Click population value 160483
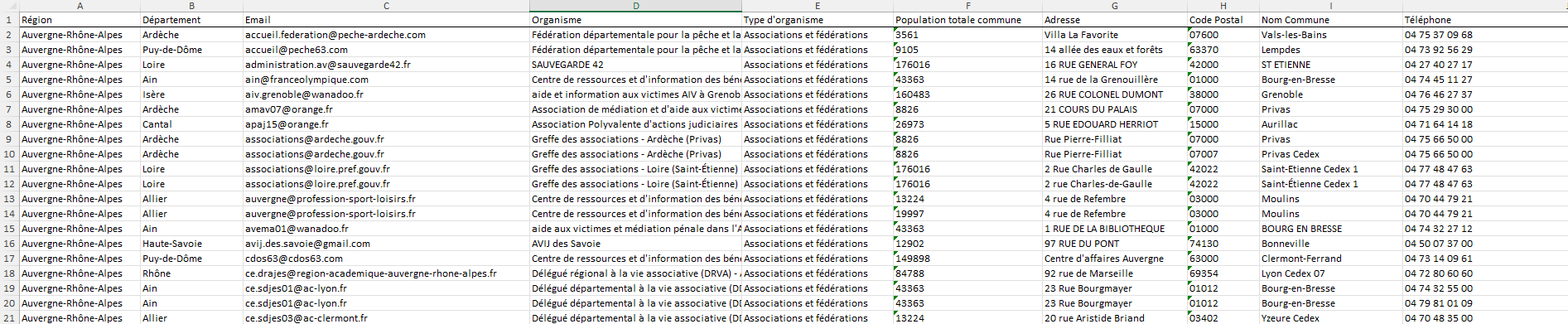The height and width of the screenshot is (324, 1568). coord(967,94)
